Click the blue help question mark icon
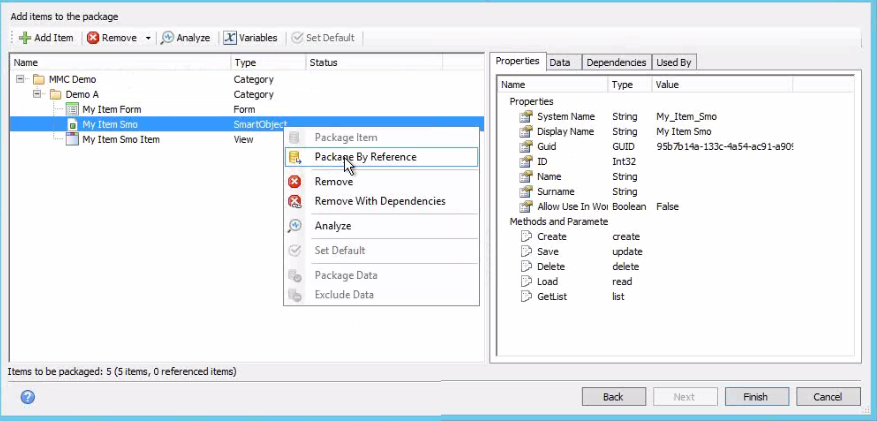Screen dimensions: 877x421 28,397
